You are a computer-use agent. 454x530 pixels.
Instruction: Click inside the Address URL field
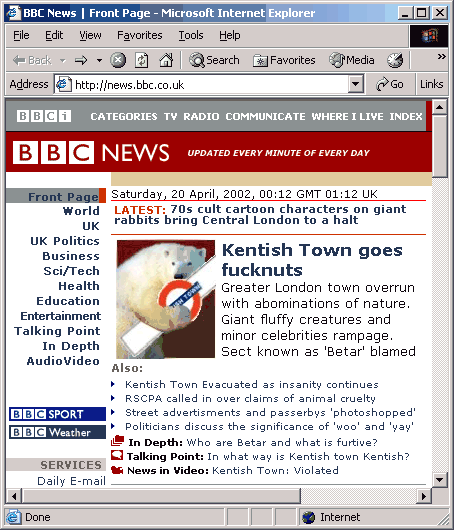point(210,85)
